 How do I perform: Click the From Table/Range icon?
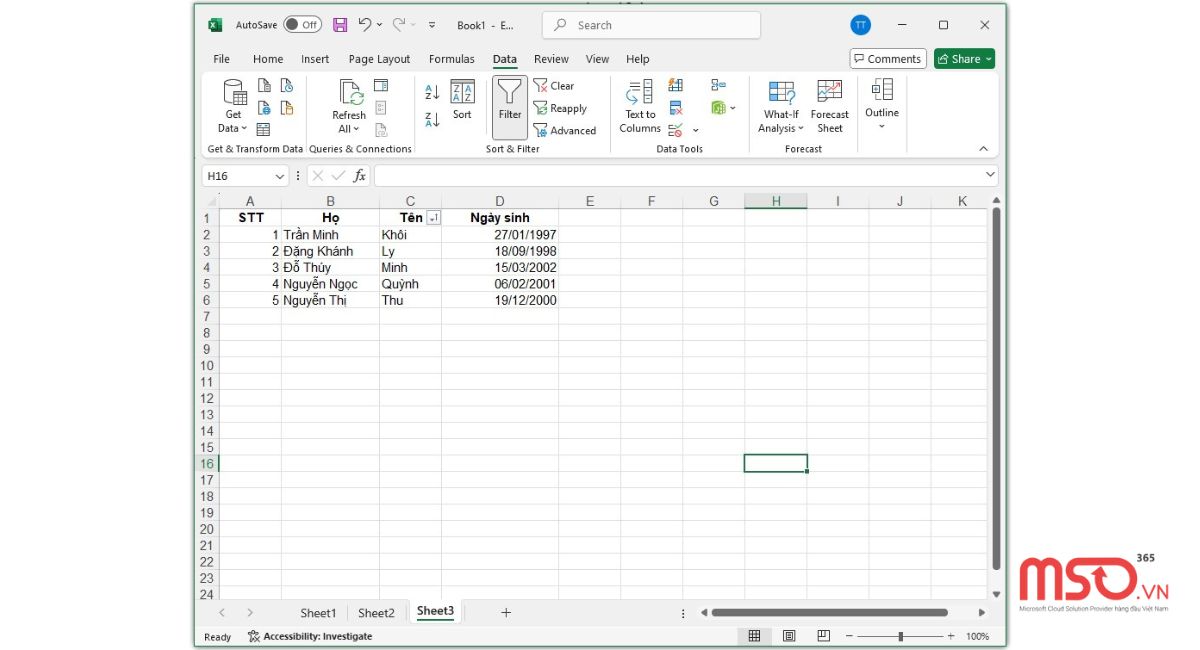click(264, 130)
